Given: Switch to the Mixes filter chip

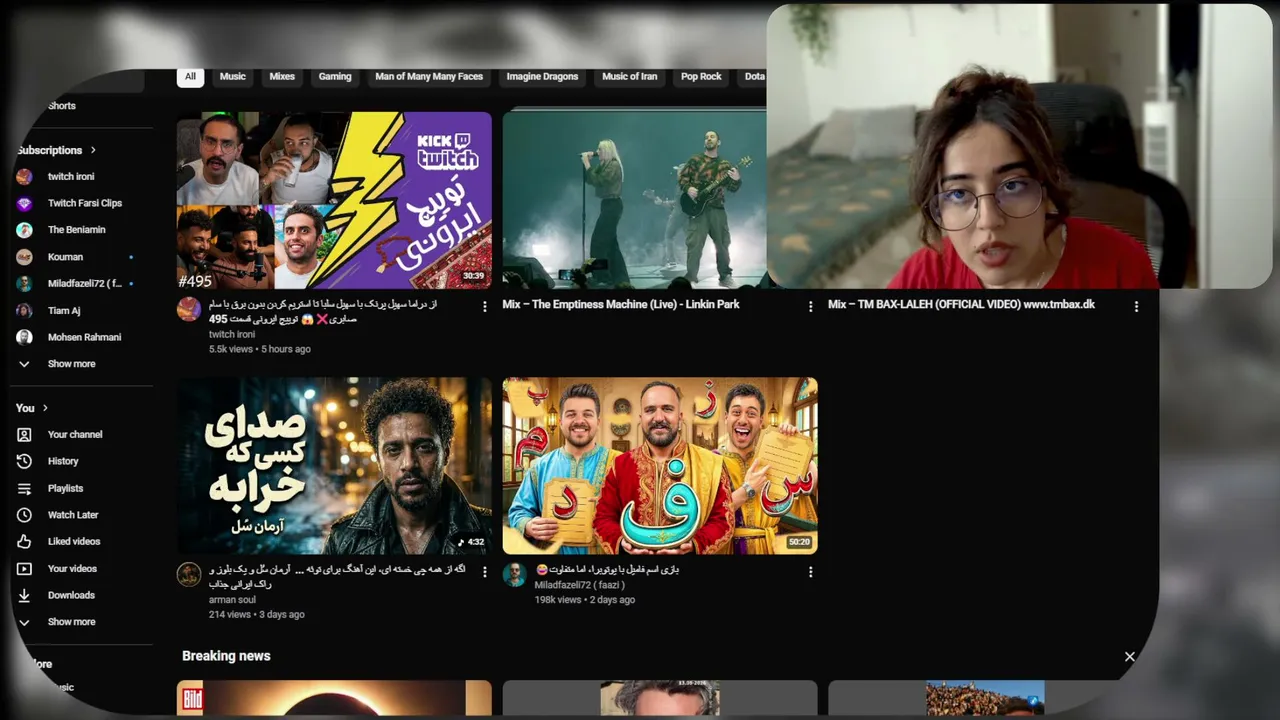Looking at the screenshot, I should [282, 77].
